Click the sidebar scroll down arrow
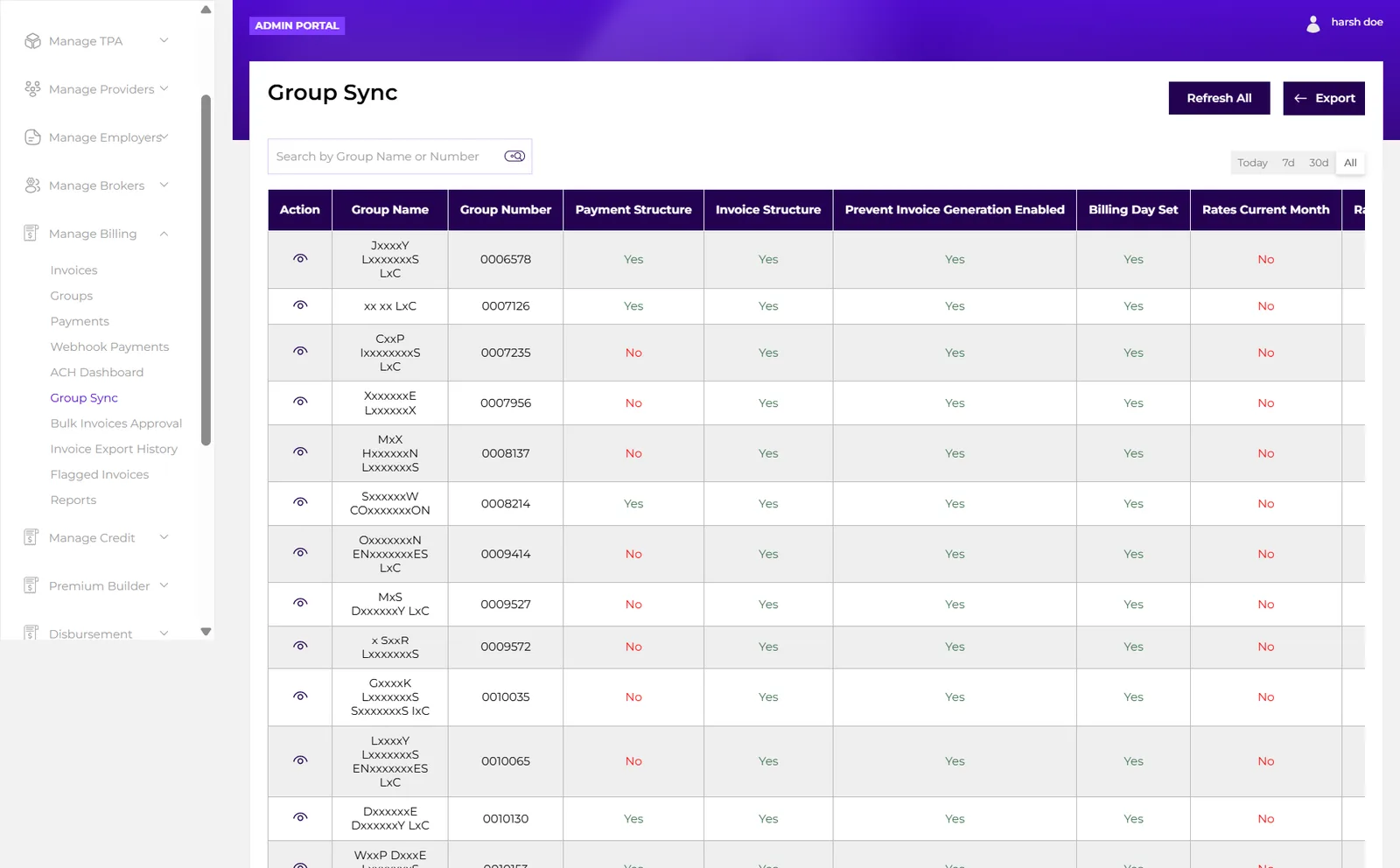The image size is (1400, 868). [x=206, y=631]
